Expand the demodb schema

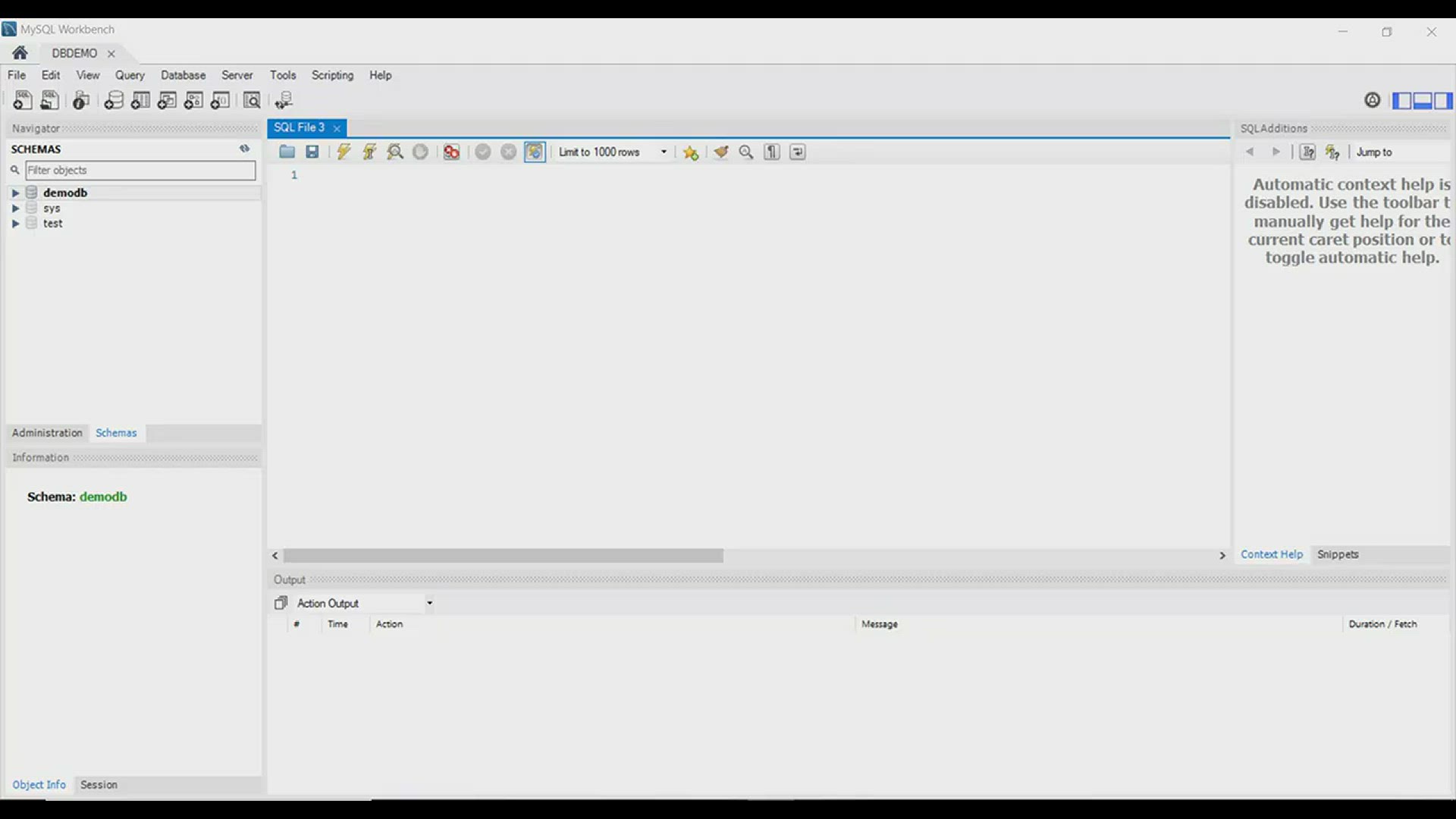tap(15, 193)
